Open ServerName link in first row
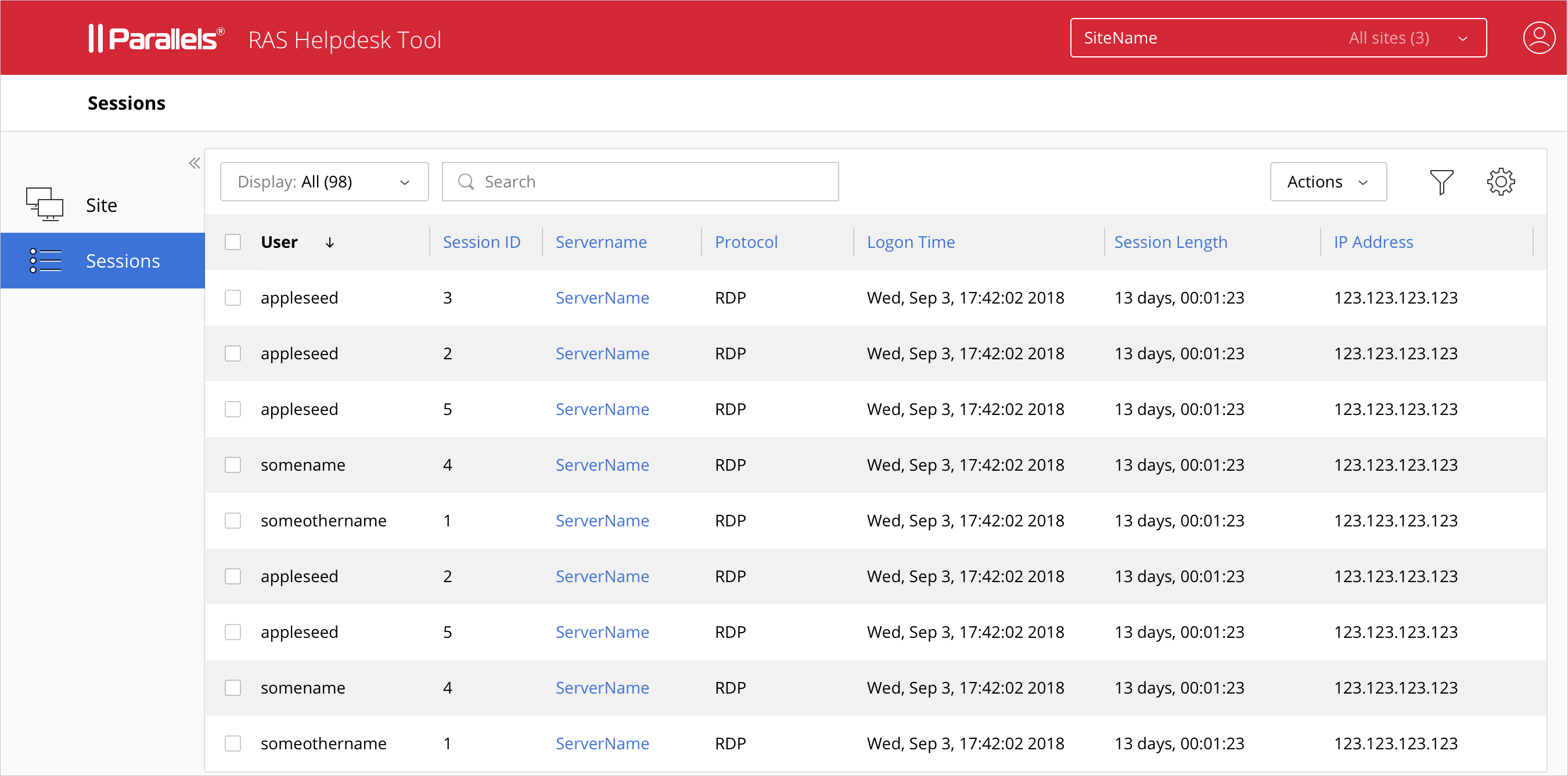1568x776 pixels. tap(602, 298)
